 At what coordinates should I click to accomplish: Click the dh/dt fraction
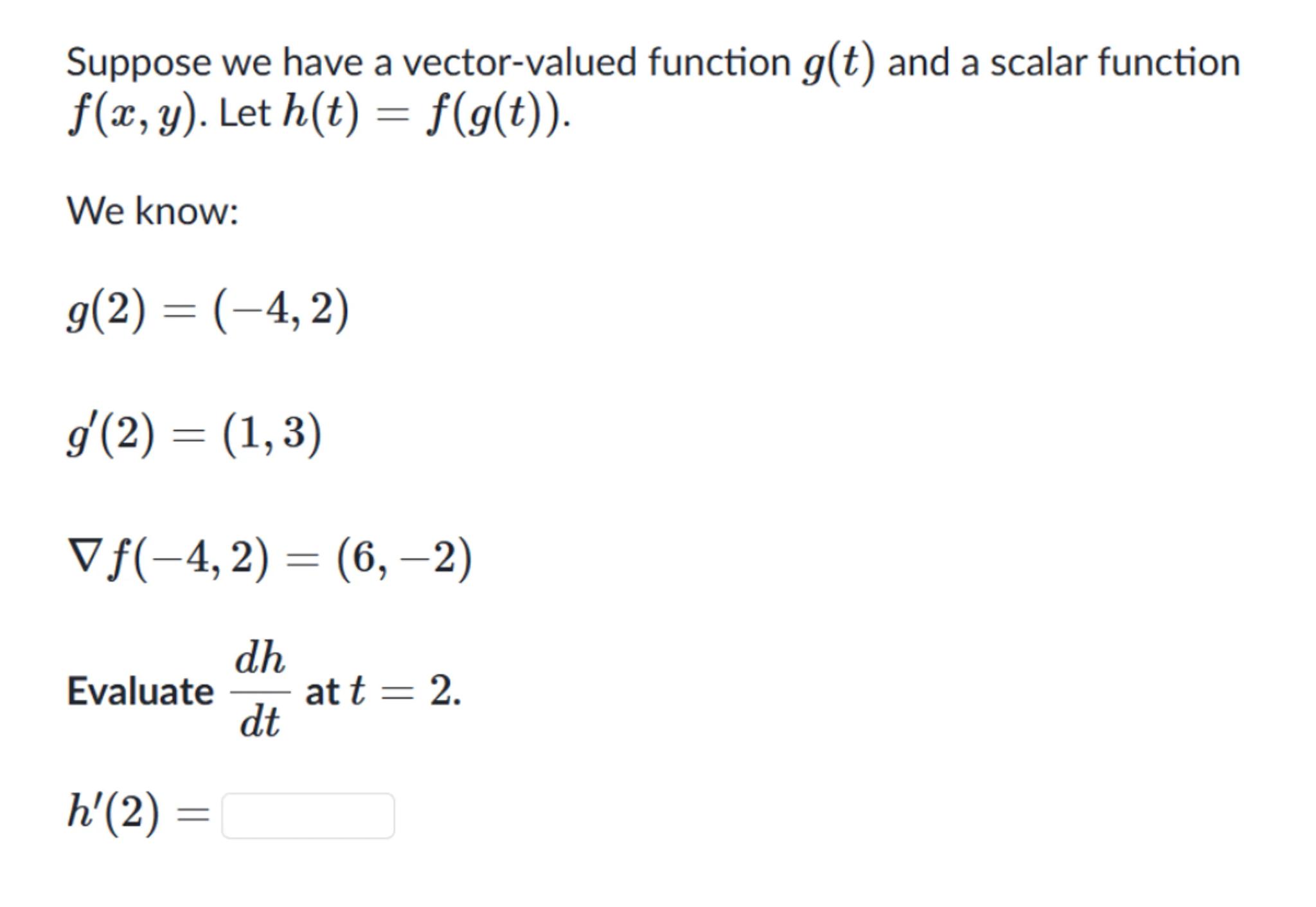260,690
